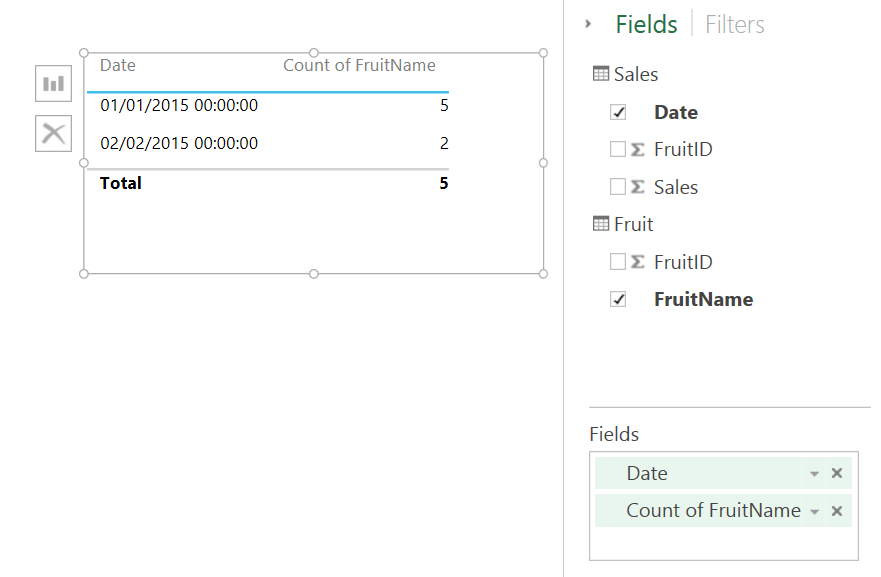
Task: Select the Fields tab heading
Action: click(x=646, y=24)
